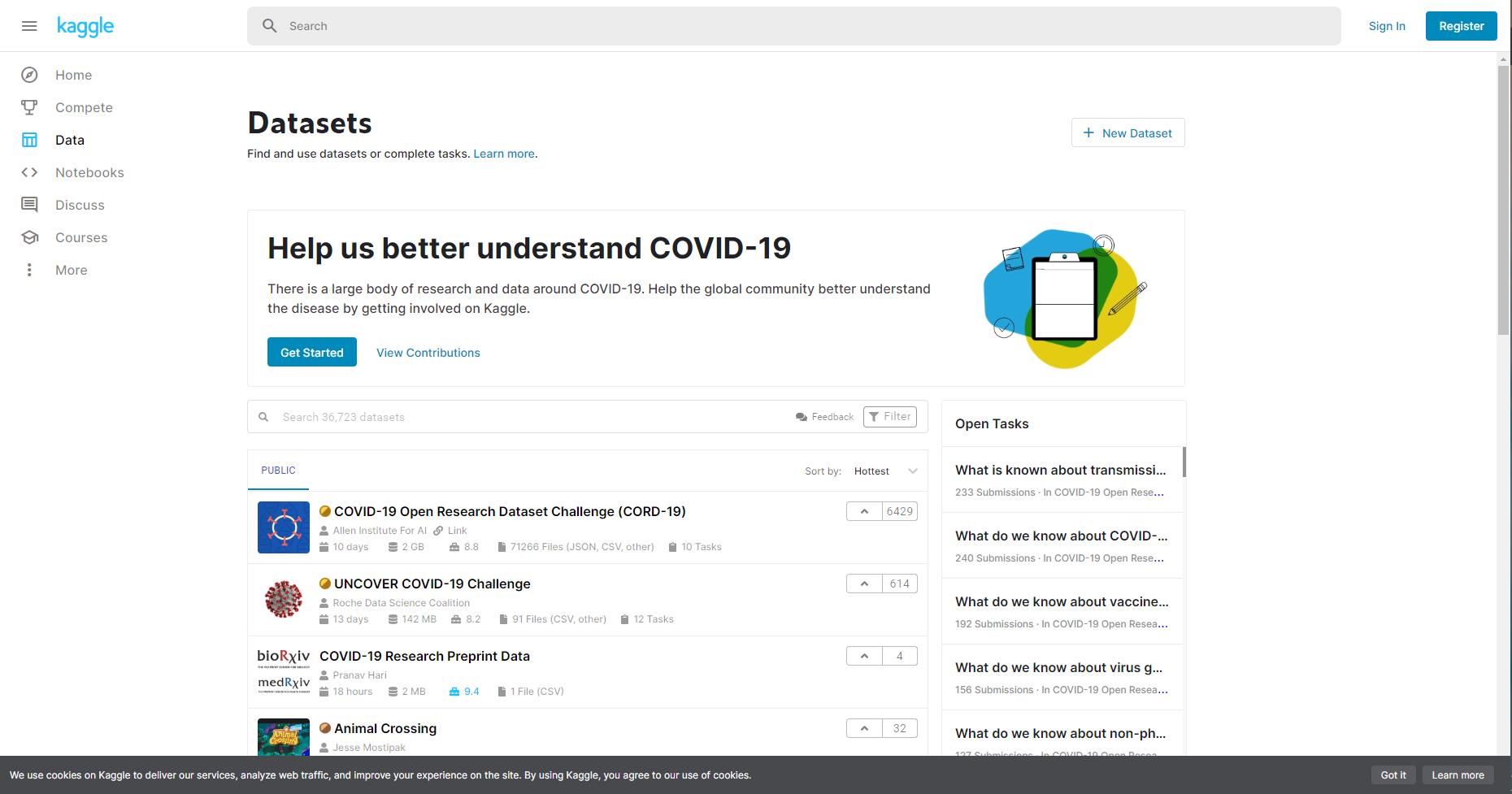Image resolution: width=1512 pixels, height=794 pixels.
Task: Click the Discuss comment icon
Action: pyautogui.click(x=29, y=205)
